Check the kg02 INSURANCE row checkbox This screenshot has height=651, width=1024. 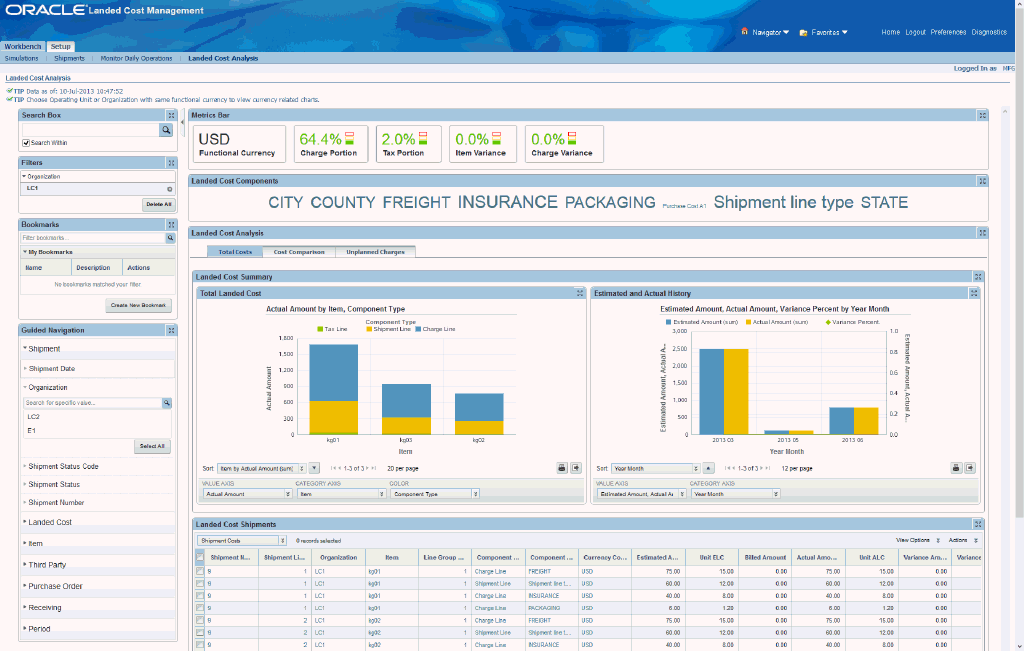200,645
